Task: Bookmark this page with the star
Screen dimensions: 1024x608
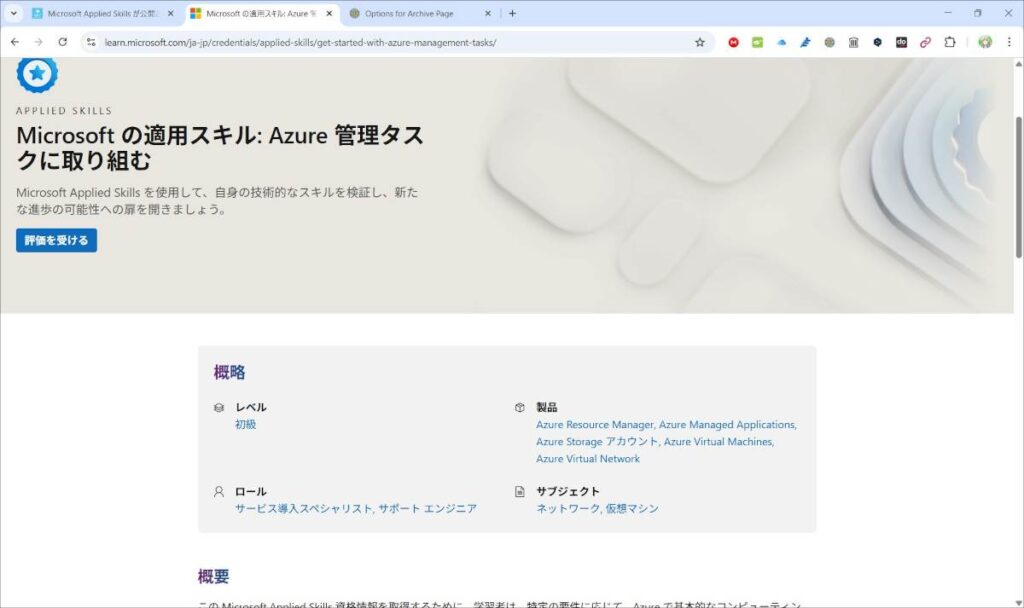Action: [x=699, y=42]
